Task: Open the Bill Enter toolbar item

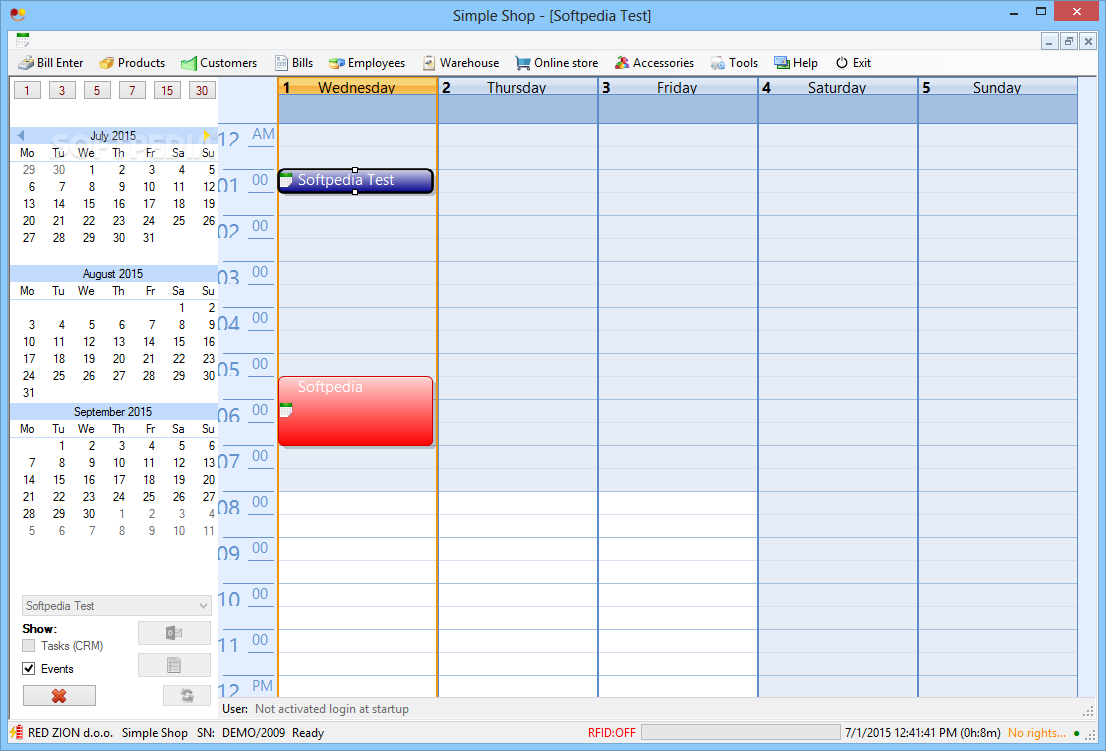Action: [51, 63]
